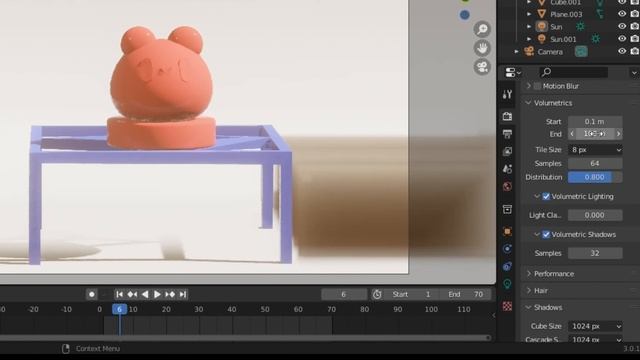This screenshot has height=360, width=640.
Task: Open the Scene properties tab
Action: (507, 169)
